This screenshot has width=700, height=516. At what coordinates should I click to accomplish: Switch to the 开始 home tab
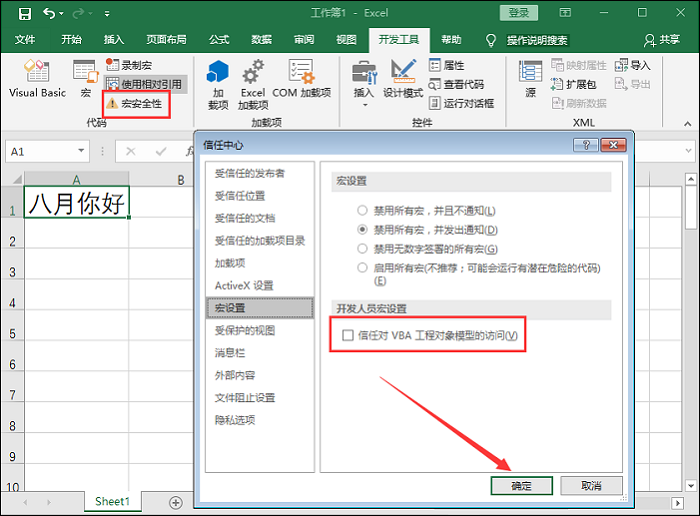click(x=71, y=40)
